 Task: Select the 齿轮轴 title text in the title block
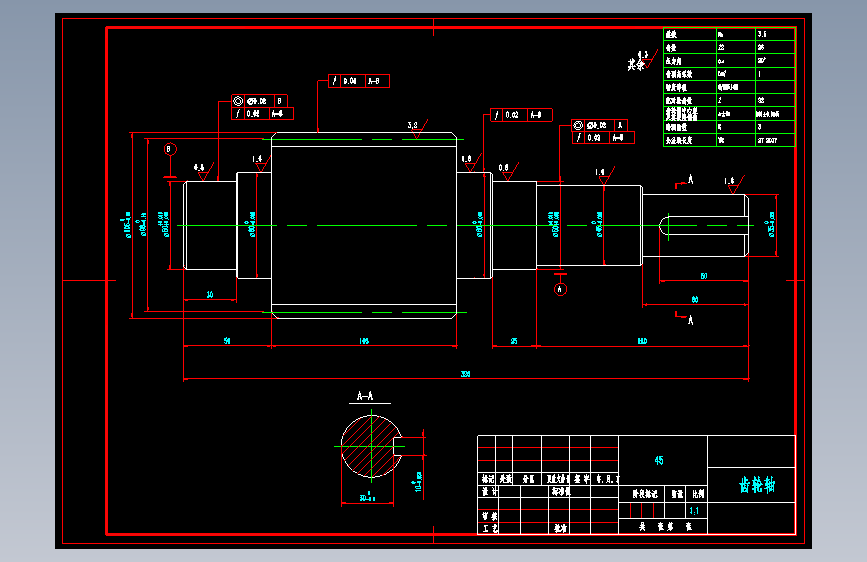[757, 485]
